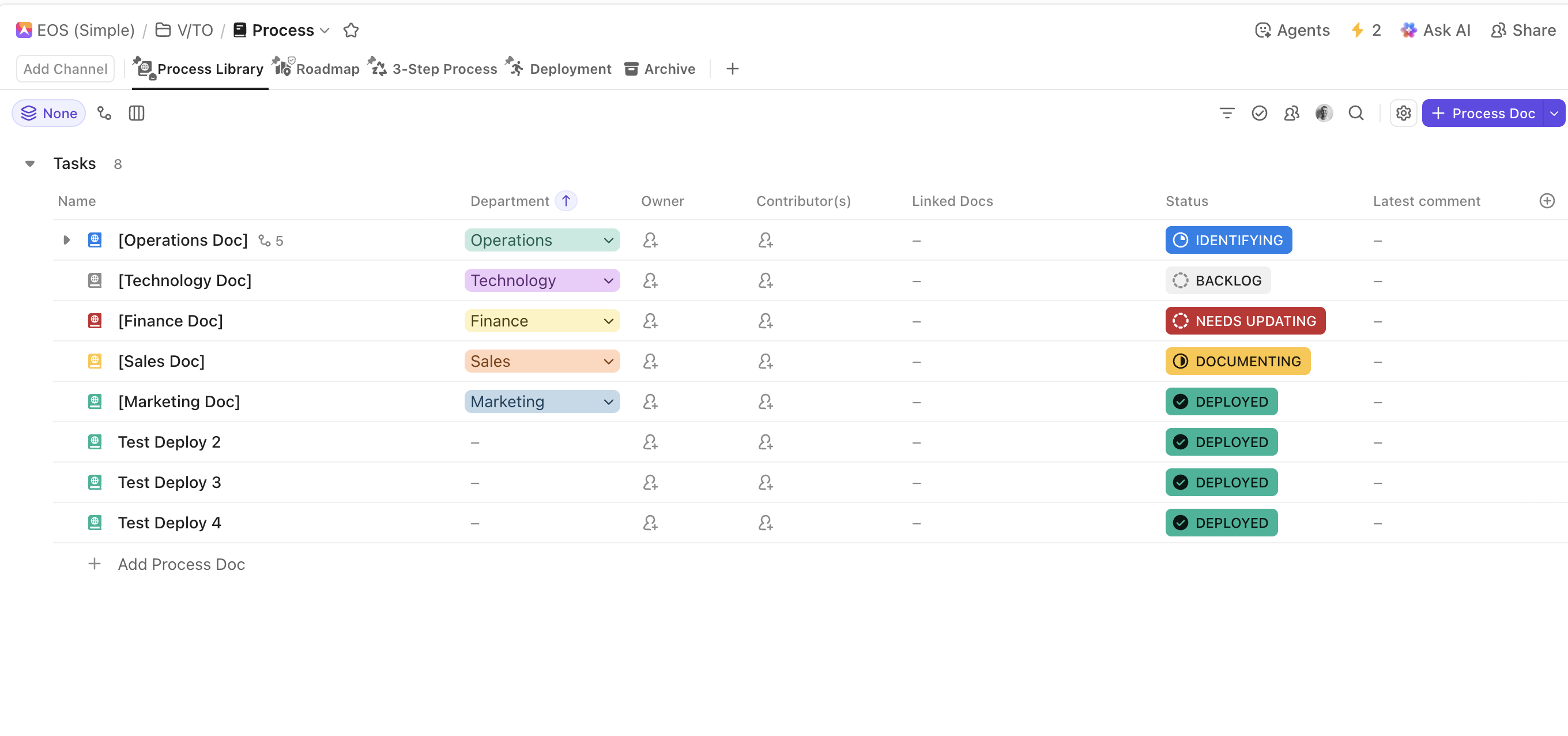Click the filter icon in toolbar
The width and height of the screenshot is (1568, 736).
(x=1227, y=113)
